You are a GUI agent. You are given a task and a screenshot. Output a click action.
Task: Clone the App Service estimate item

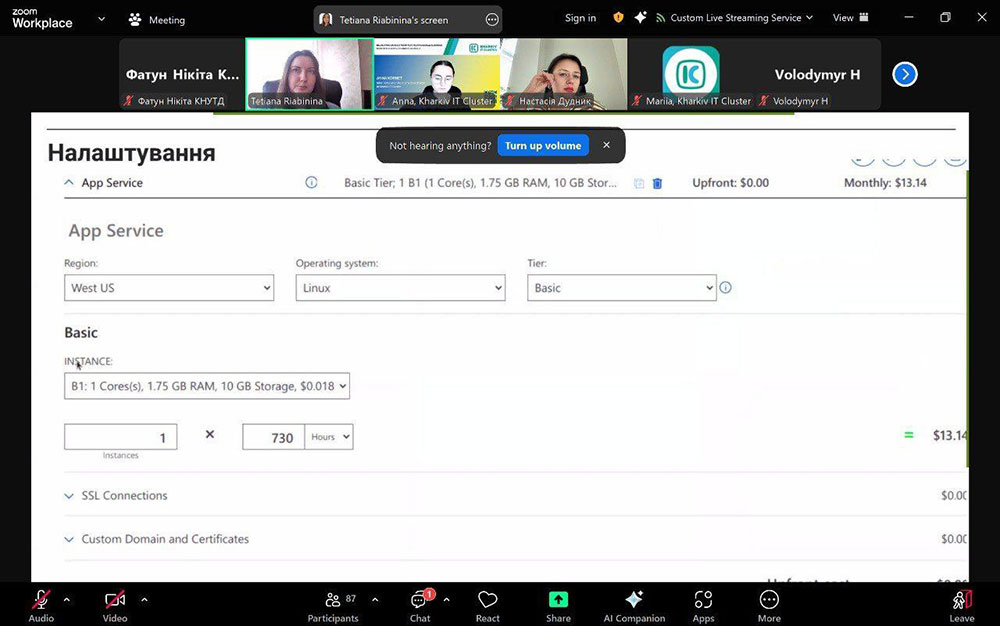638,184
